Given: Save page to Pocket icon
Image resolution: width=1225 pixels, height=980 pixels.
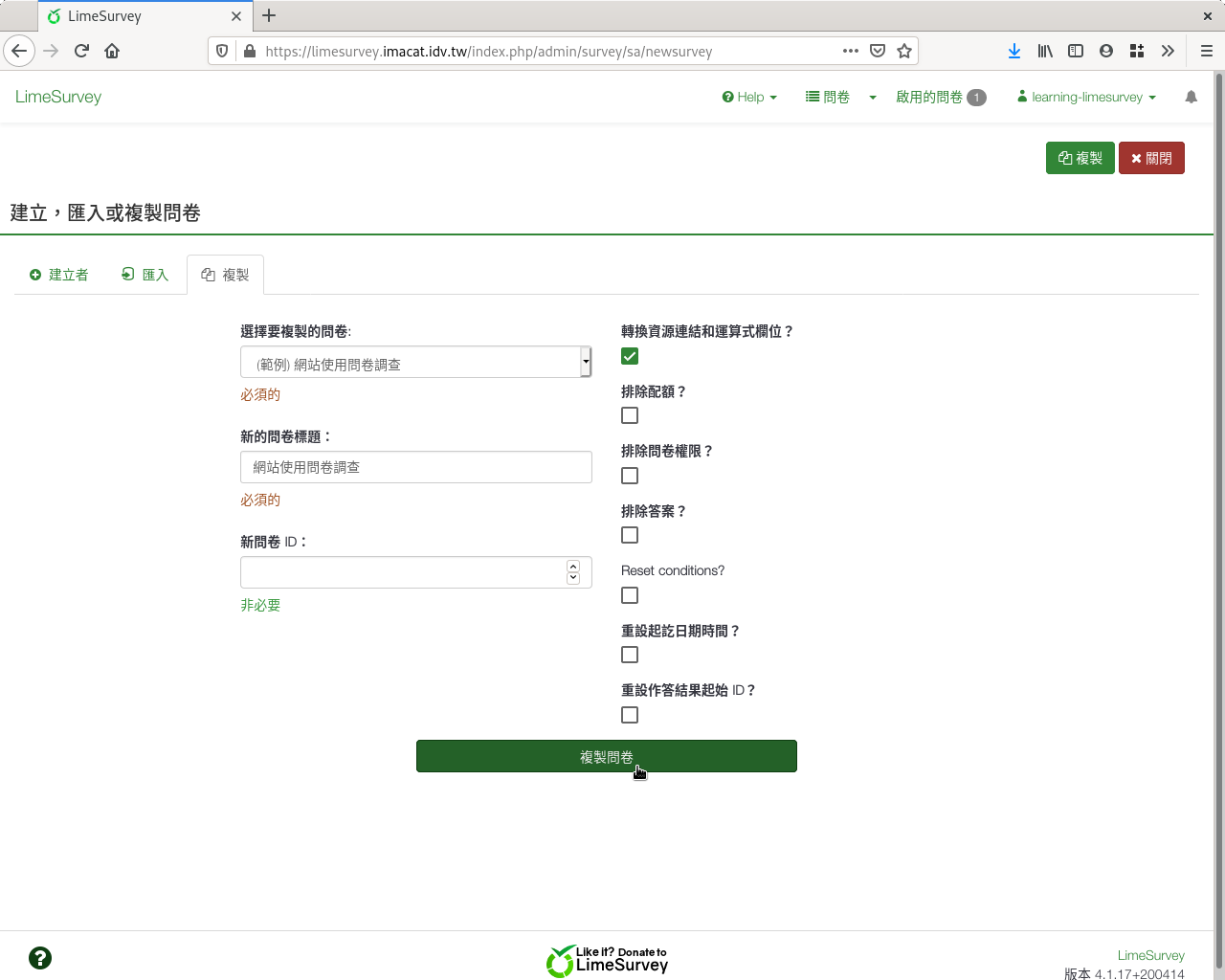Looking at the screenshot, I should pyautogui.click(x=877, y=51).
